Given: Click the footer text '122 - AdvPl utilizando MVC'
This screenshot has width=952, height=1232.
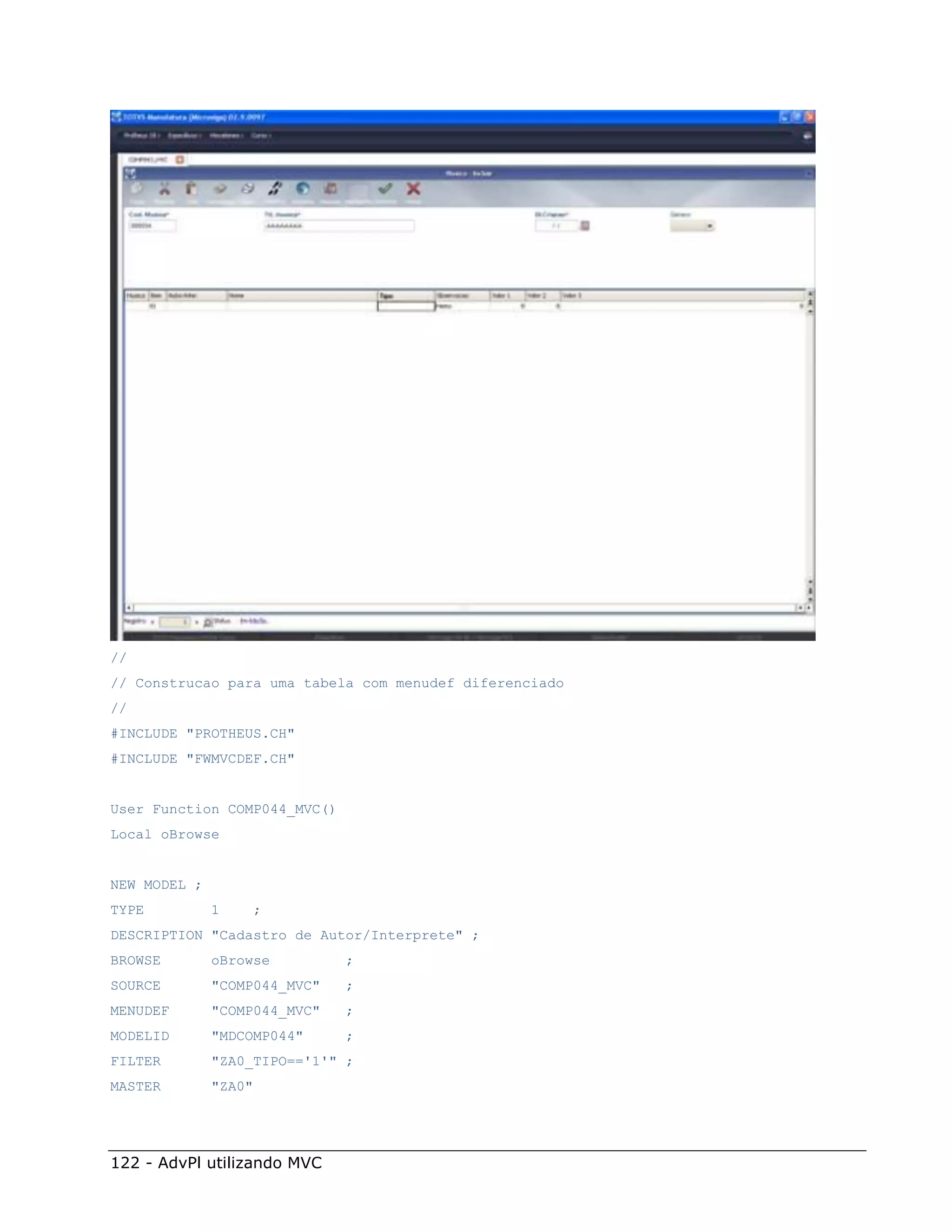Looking at the screenshot, I should point(216,1163).
